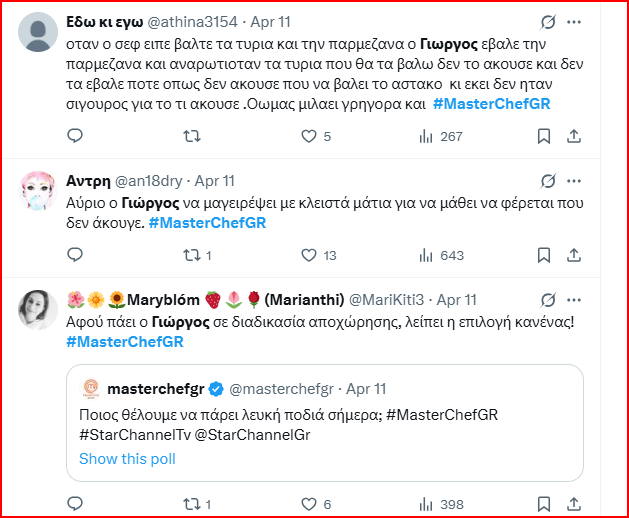Open Maryblóm's profile picture
Image resolution: width=629 pixels, height=518 pixels.
click(x=38, y=310)
